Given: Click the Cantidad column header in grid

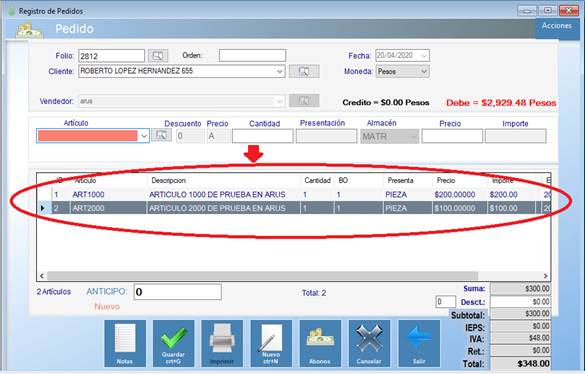Looking at the screenshot, I should [317, 181].
